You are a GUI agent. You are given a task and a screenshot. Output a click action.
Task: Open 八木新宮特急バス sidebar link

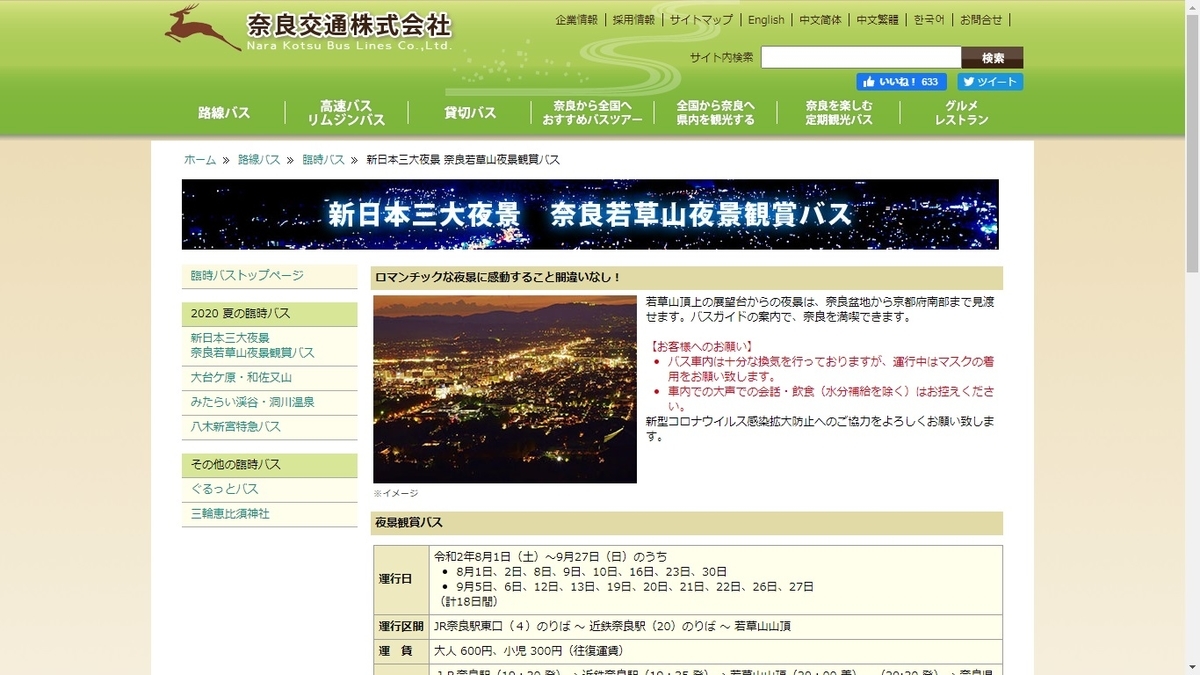tap(236, 427)
